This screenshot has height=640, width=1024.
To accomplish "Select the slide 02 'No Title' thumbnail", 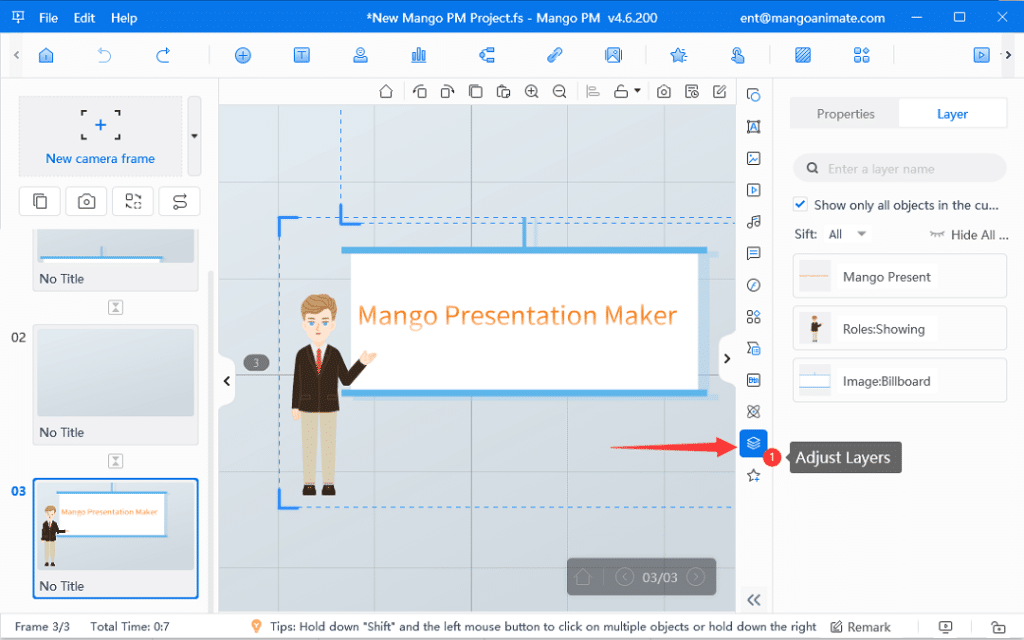I will [116, 372].
